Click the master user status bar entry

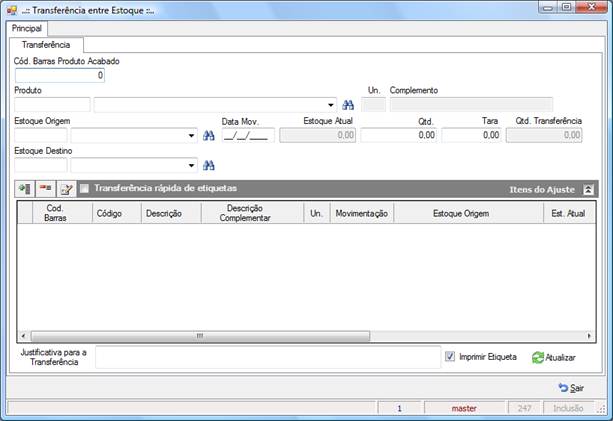click(x=464, y=408)
